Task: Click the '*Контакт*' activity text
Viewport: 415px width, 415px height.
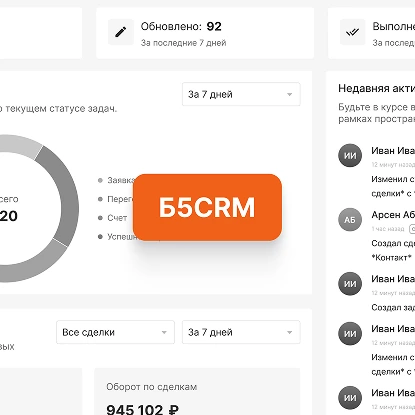Action: [x=391, y=257]
